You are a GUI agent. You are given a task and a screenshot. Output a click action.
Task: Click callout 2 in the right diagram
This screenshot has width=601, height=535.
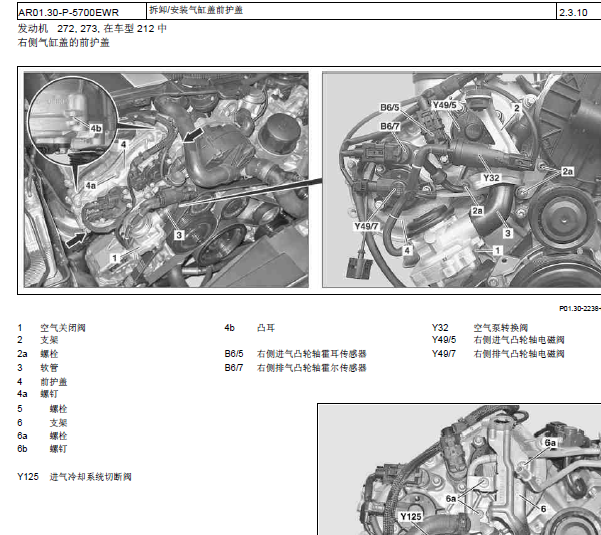tap(516, 108)
